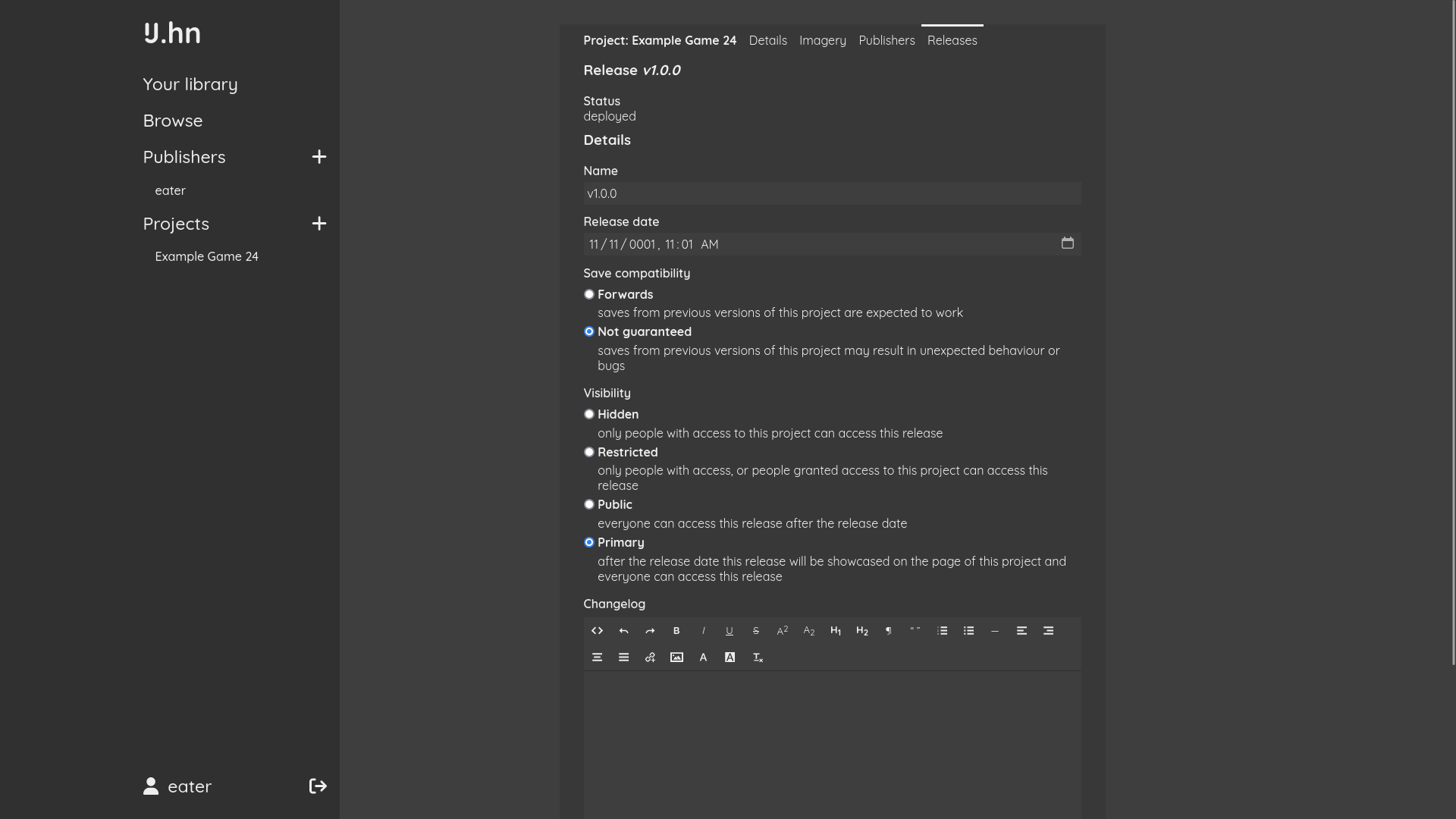This screenshot has height=819, width=1456.
Task: Insert unordered bullet list
Action: (968, 631)
